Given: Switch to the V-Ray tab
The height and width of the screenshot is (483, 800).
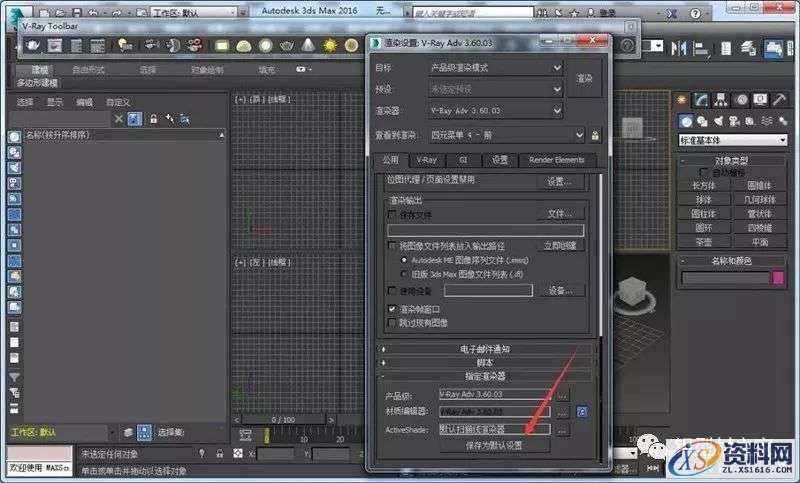Looking at the screenshot, I should pos(427,161).
